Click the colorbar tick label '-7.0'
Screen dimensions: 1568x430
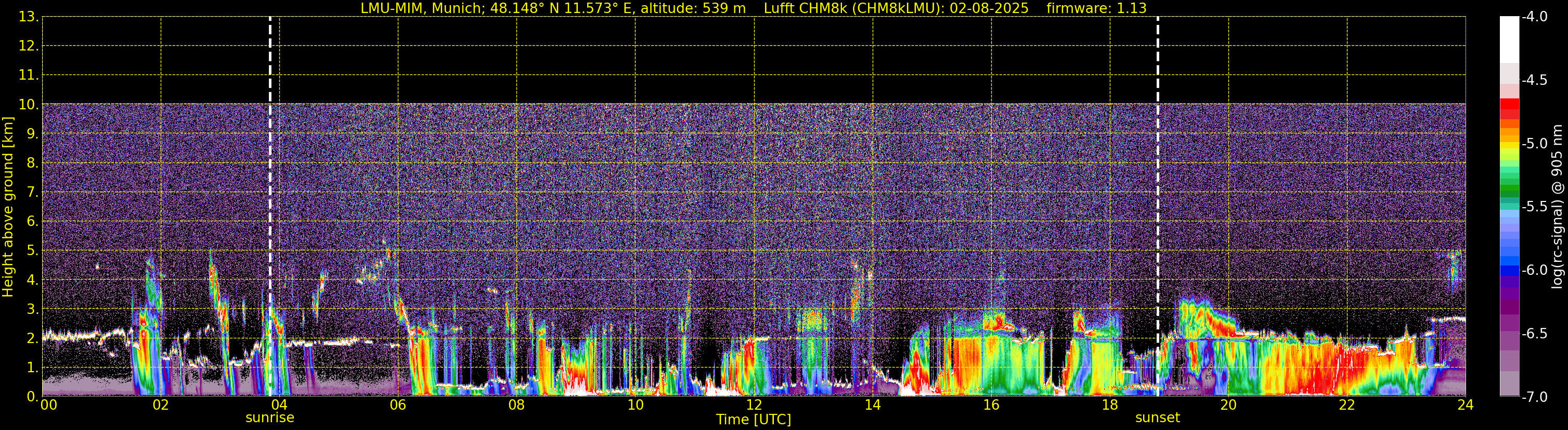1535,397
